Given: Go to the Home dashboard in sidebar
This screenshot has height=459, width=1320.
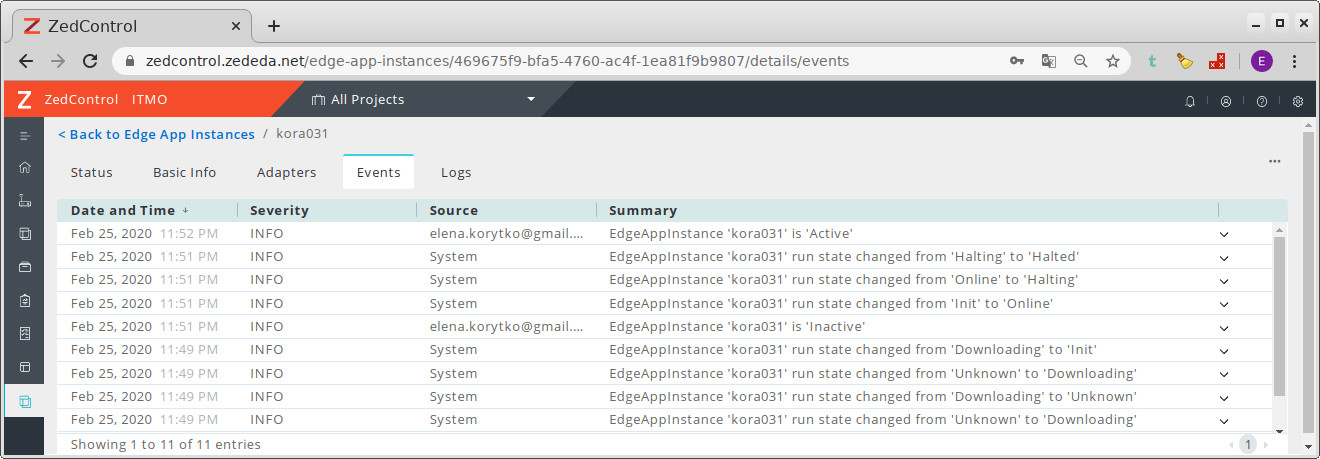Looking at the screenshot, I should pos(25,168).
